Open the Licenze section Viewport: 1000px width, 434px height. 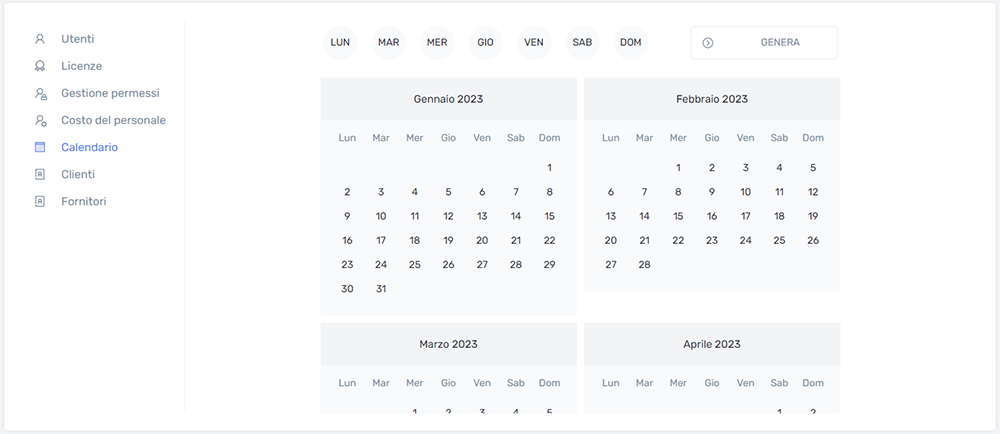click(82, 66)
